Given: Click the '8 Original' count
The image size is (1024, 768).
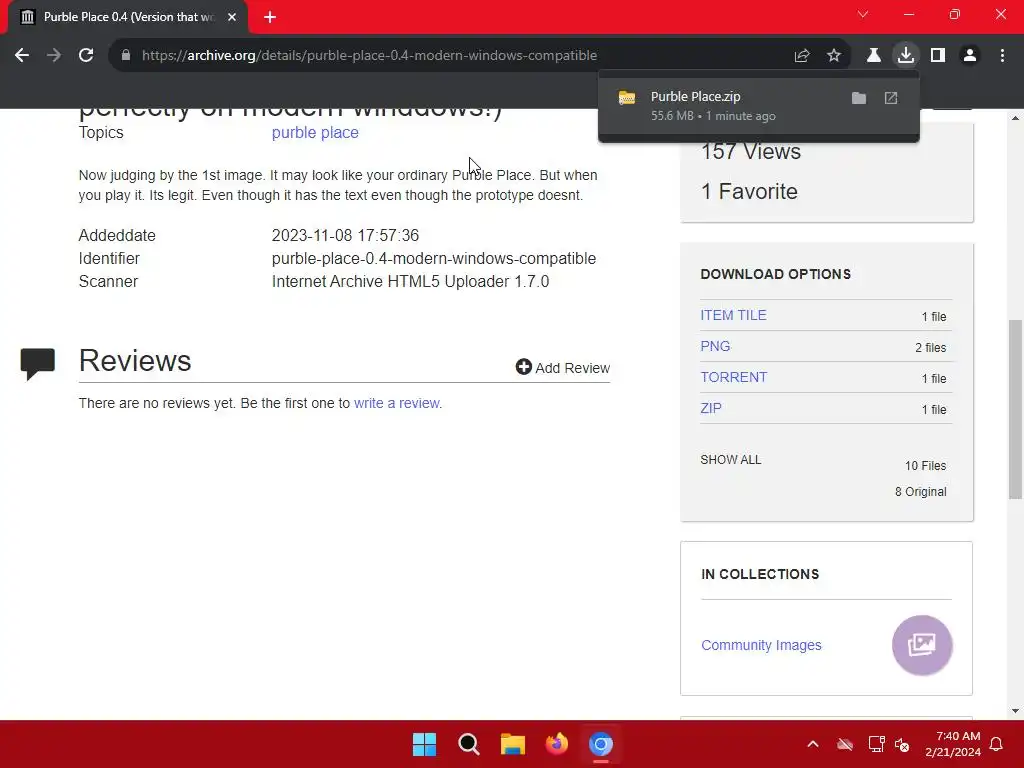Looking at the screenshot, I should tap(920, 492).
